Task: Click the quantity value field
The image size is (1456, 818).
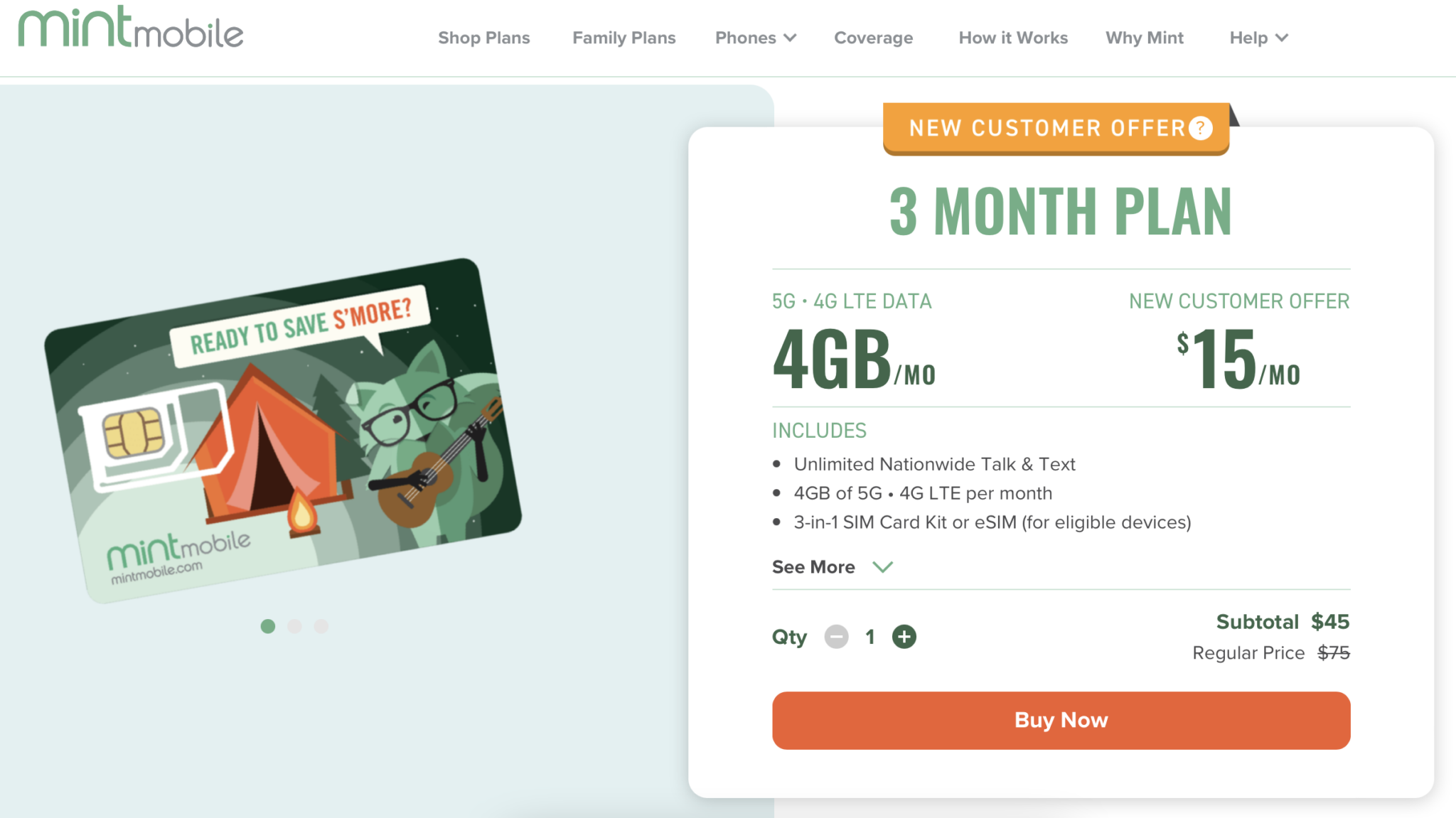Action: click(870, 637)
